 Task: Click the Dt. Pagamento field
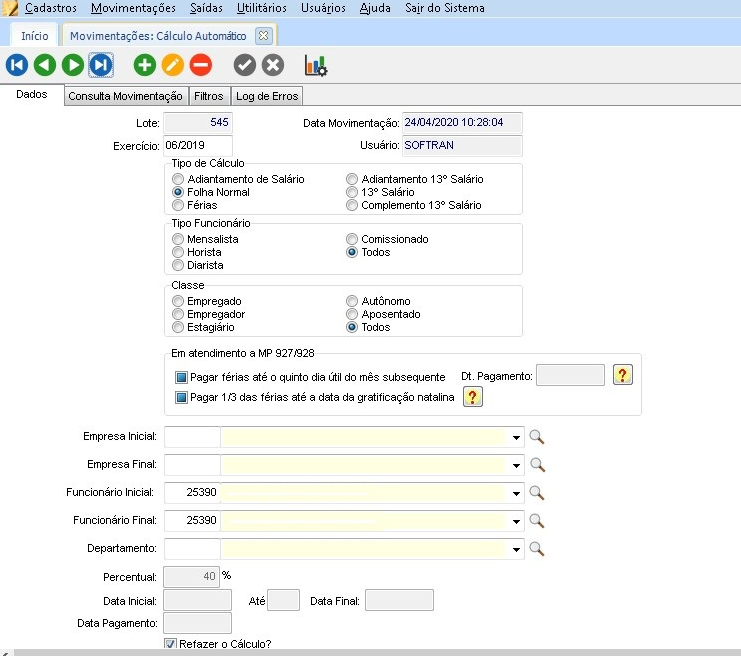(x=570, y=375)
